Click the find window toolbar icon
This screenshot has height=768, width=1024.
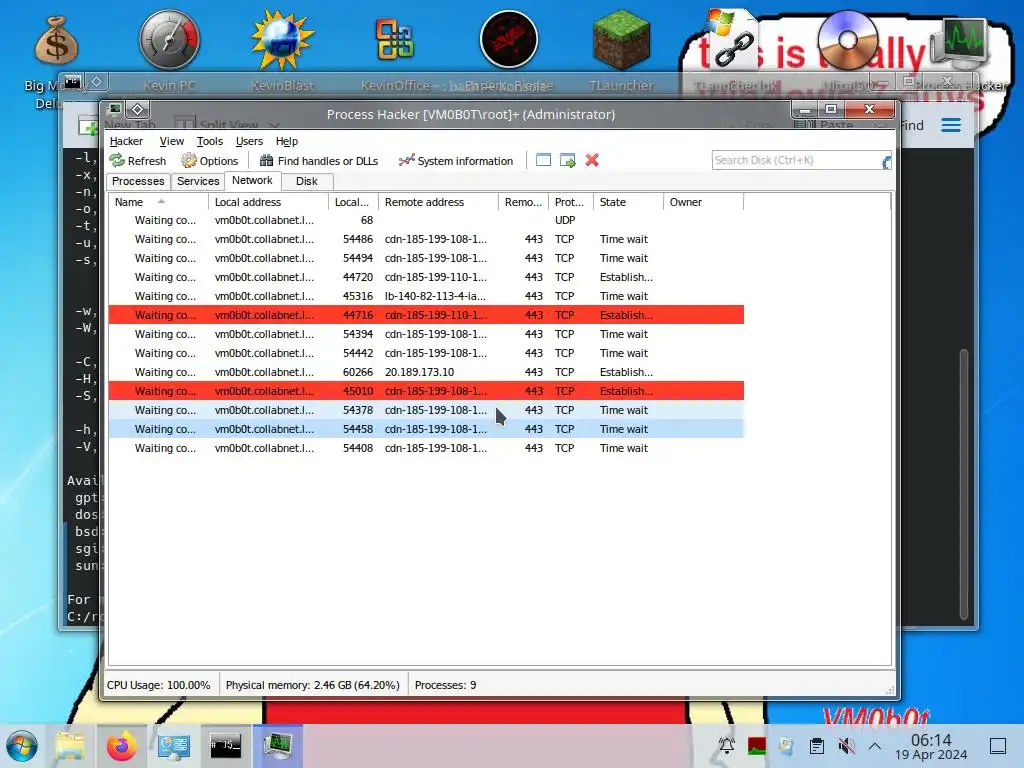pyautogui.click(x=543, y=160)
